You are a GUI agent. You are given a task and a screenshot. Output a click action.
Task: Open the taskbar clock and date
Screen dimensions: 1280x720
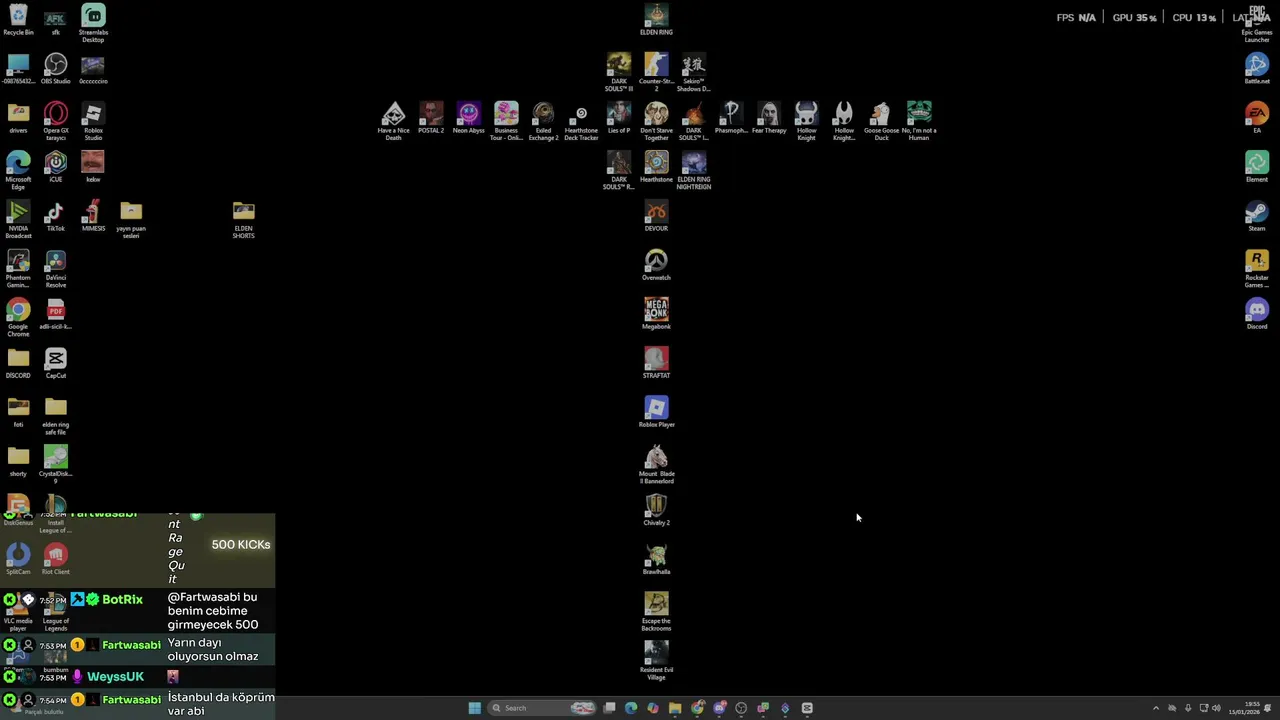(1245, 708)
